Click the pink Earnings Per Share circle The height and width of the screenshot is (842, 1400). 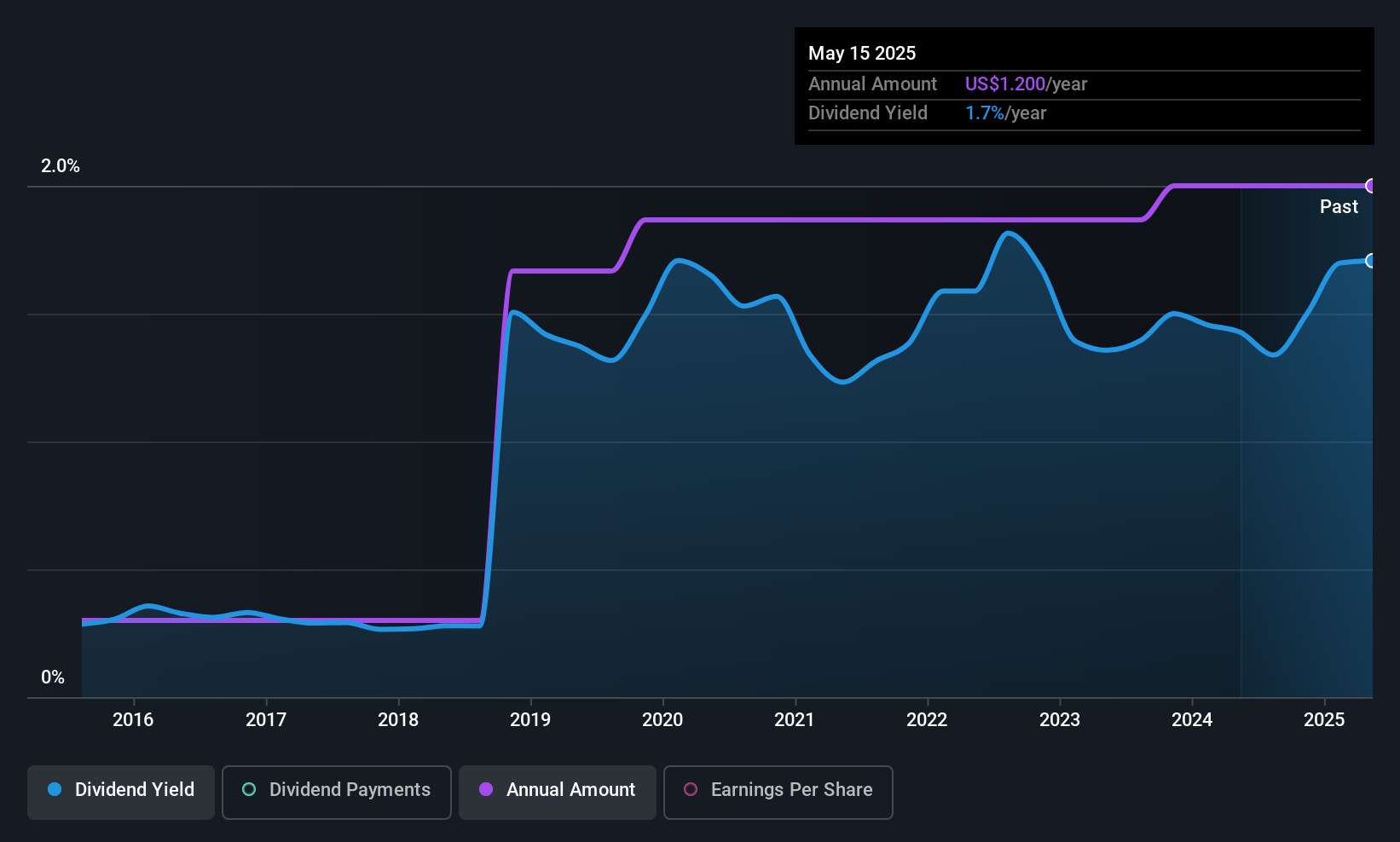coord(691,789)
